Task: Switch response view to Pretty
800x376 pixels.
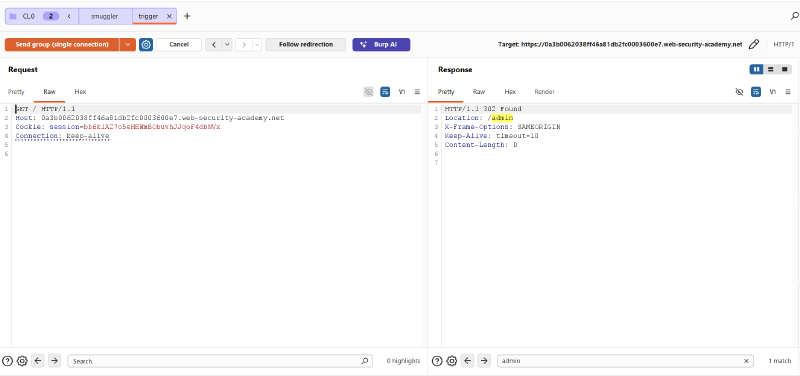Action: point(446,92)
